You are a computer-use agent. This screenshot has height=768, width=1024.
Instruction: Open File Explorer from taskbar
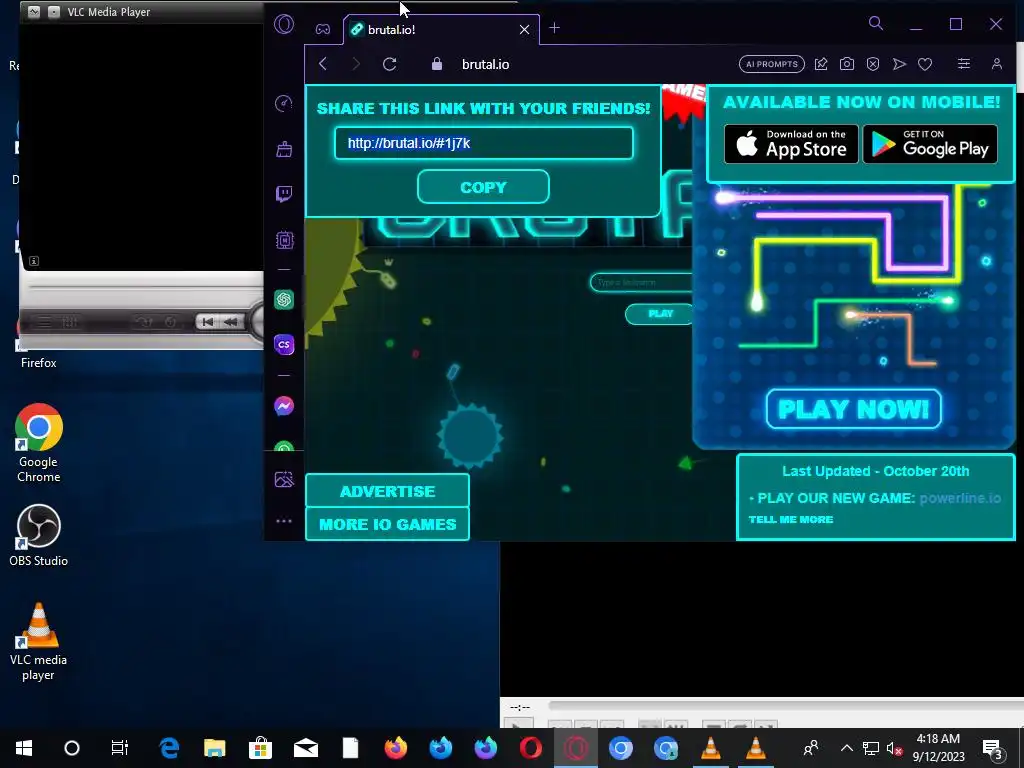click(214, 748)
